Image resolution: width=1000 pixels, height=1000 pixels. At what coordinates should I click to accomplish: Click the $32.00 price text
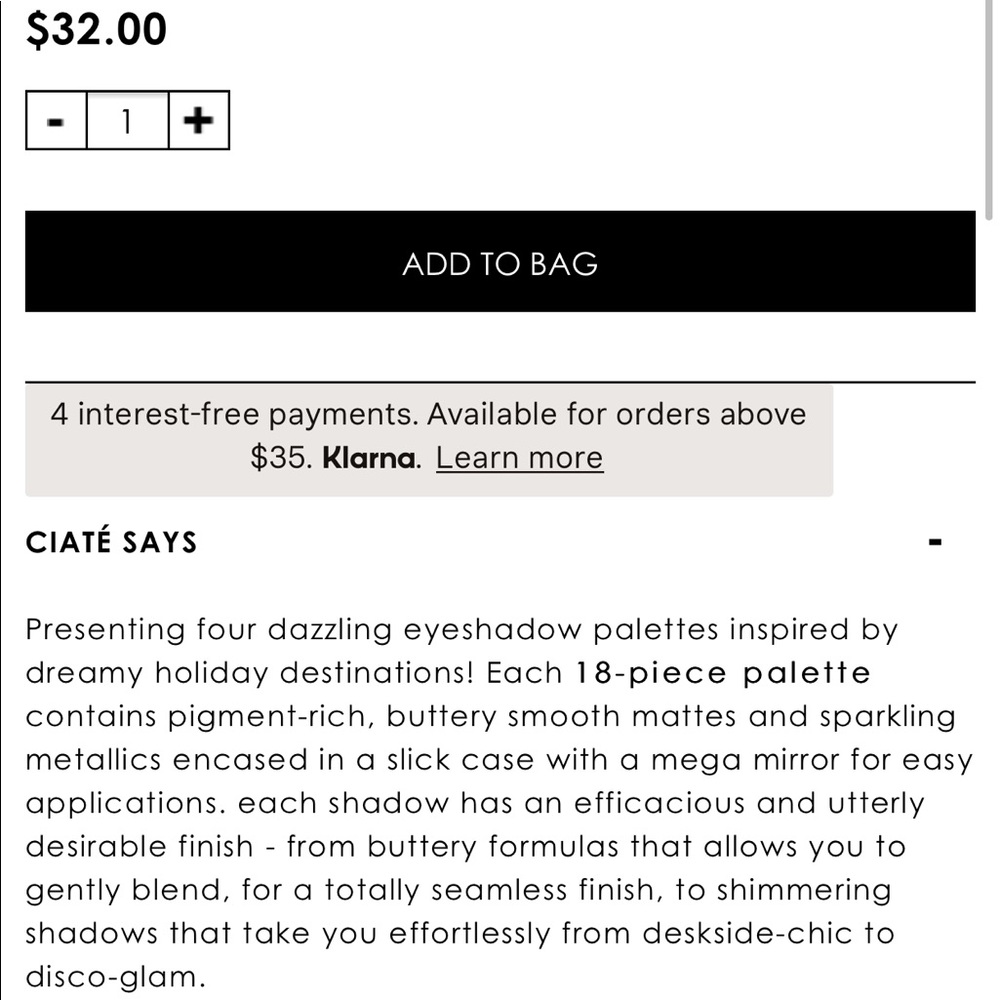click(x=96, y=30)
